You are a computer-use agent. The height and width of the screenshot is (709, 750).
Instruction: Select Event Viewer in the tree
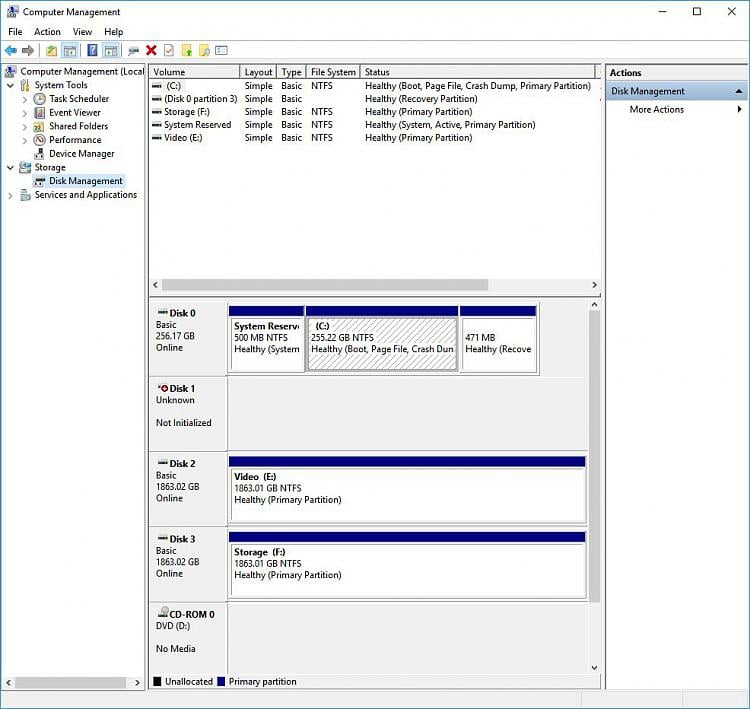(75, 112)
